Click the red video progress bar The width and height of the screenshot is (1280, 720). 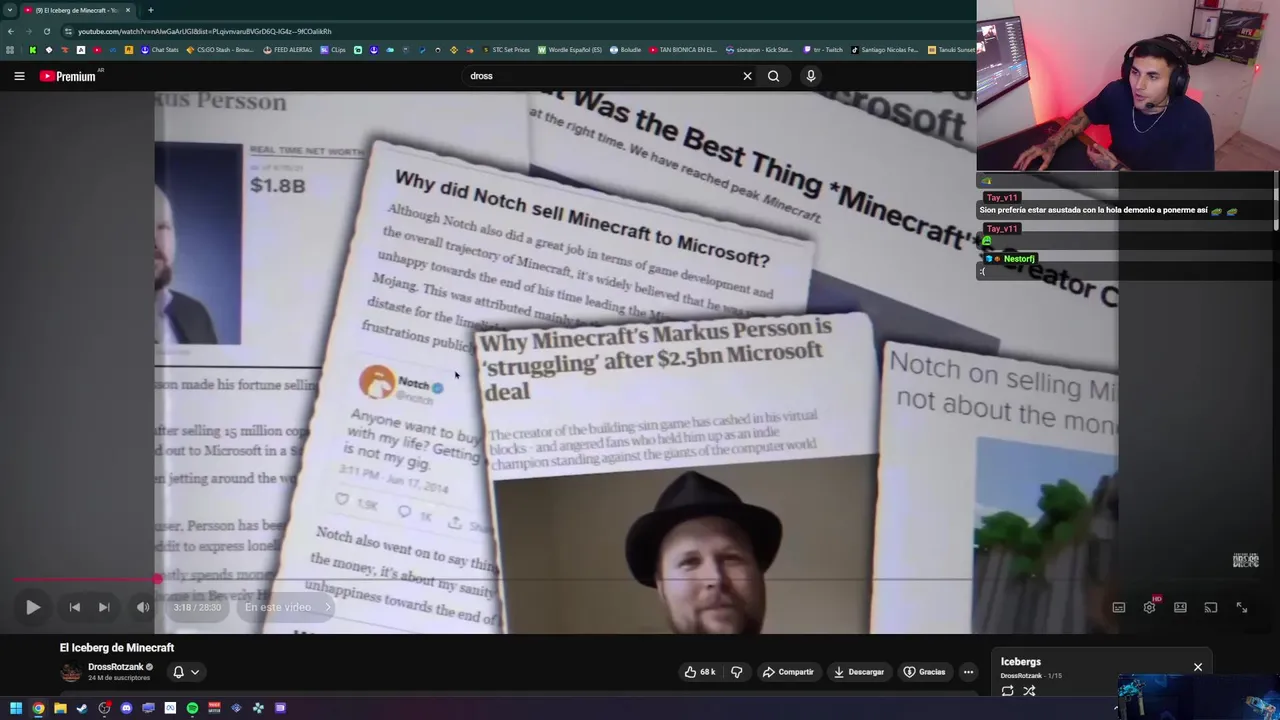coord(85,579)
